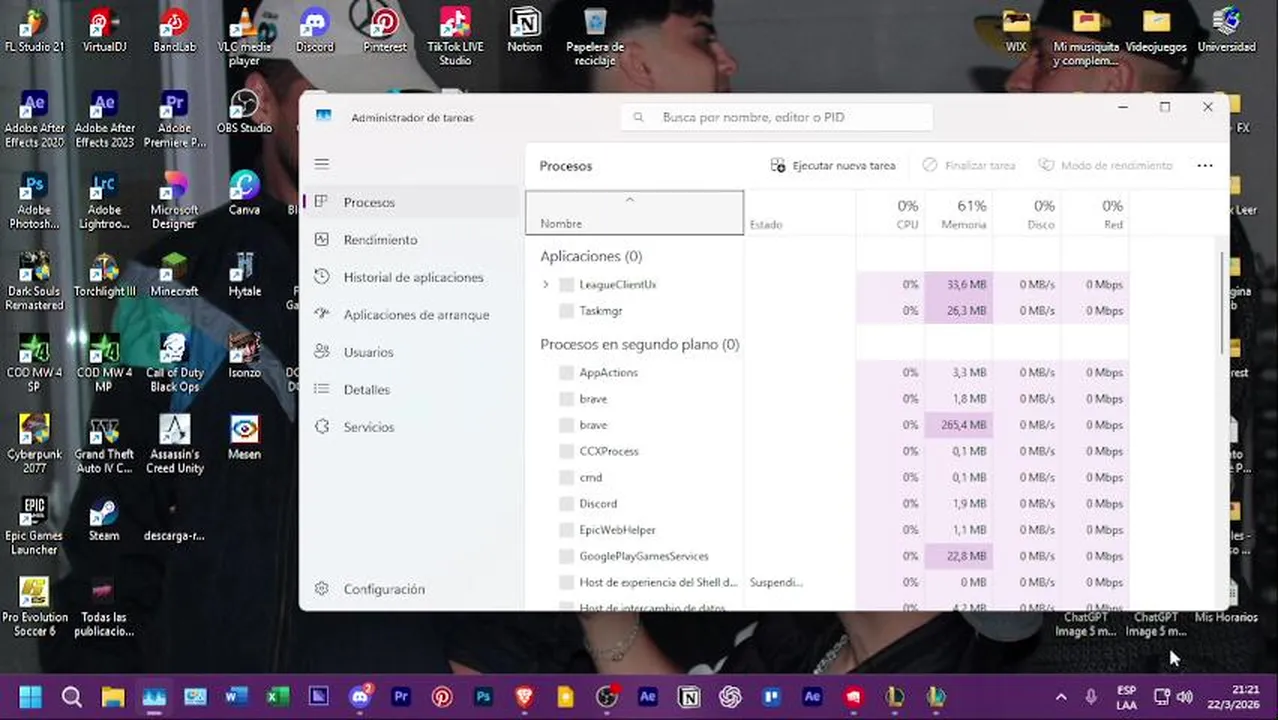Open Minecraft desktop icon
This screenshot has height=720, width=1278.
[x=174, y=276]
